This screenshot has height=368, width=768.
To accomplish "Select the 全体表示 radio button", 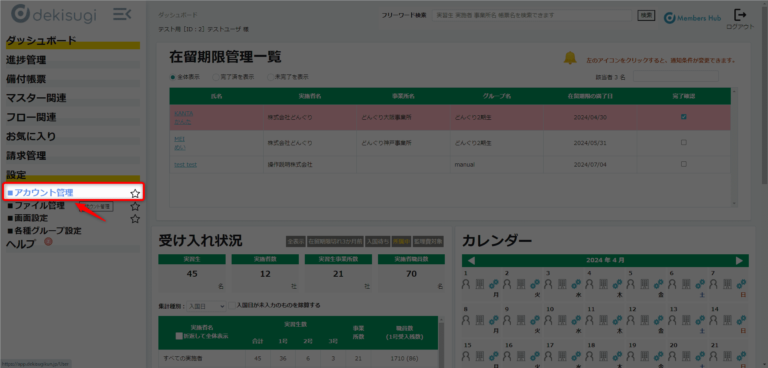I will [172, 77].
